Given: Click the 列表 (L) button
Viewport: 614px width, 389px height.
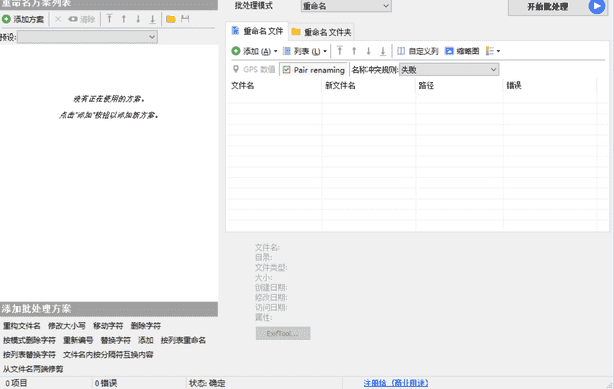Looking at the screenshot, I should [x=301, y=51].
